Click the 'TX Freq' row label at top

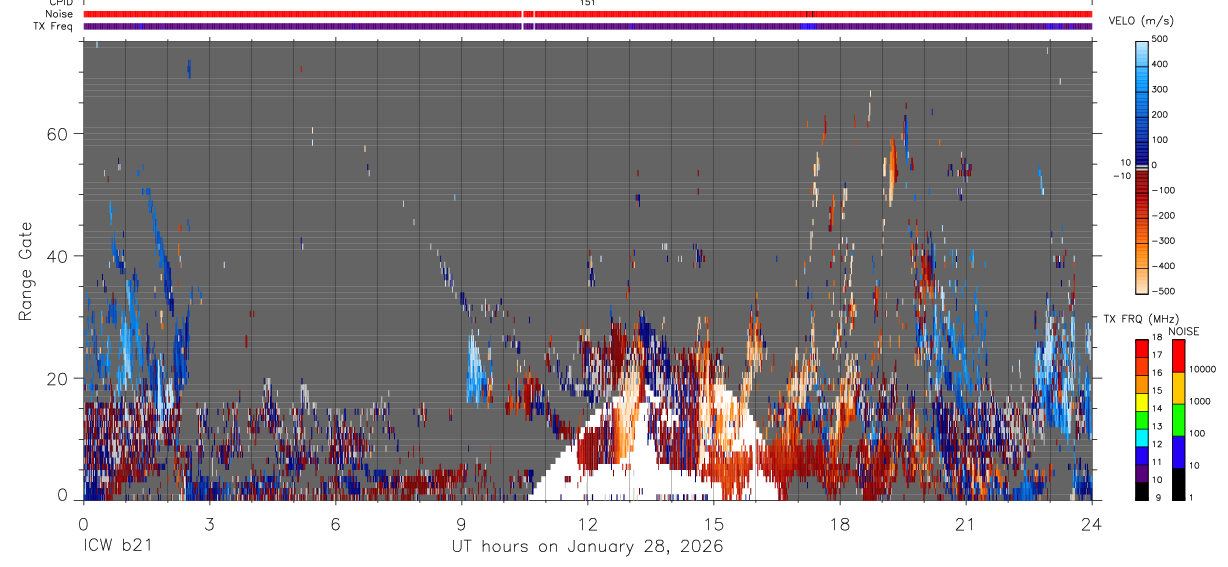point(53,26)
